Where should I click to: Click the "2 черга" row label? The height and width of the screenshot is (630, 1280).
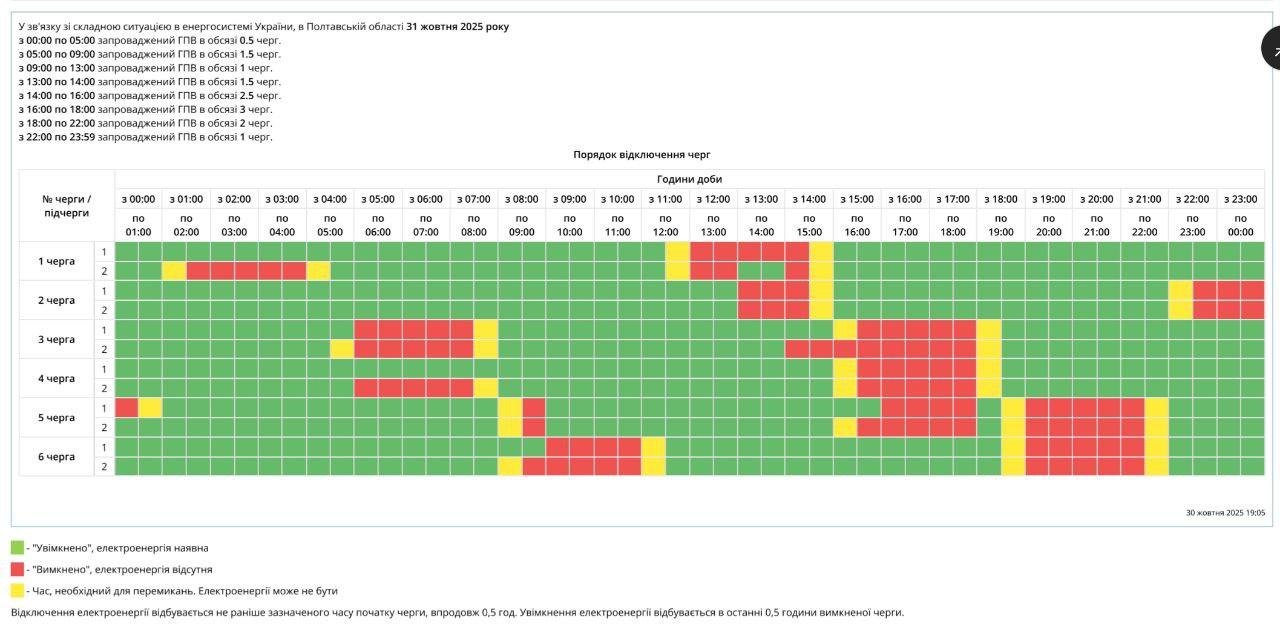(x=56, y=300)
